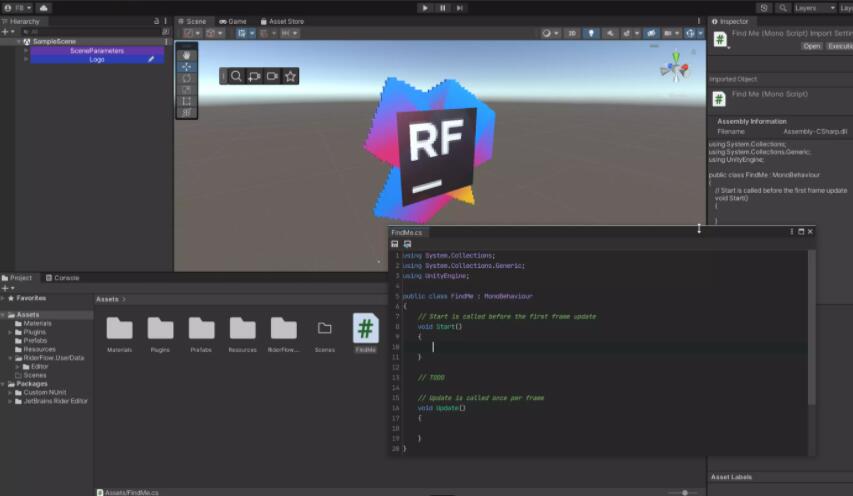Click the pencil edit icon on Logo row
Viewport: 853px width, 496px height.
tap(151, 59)
